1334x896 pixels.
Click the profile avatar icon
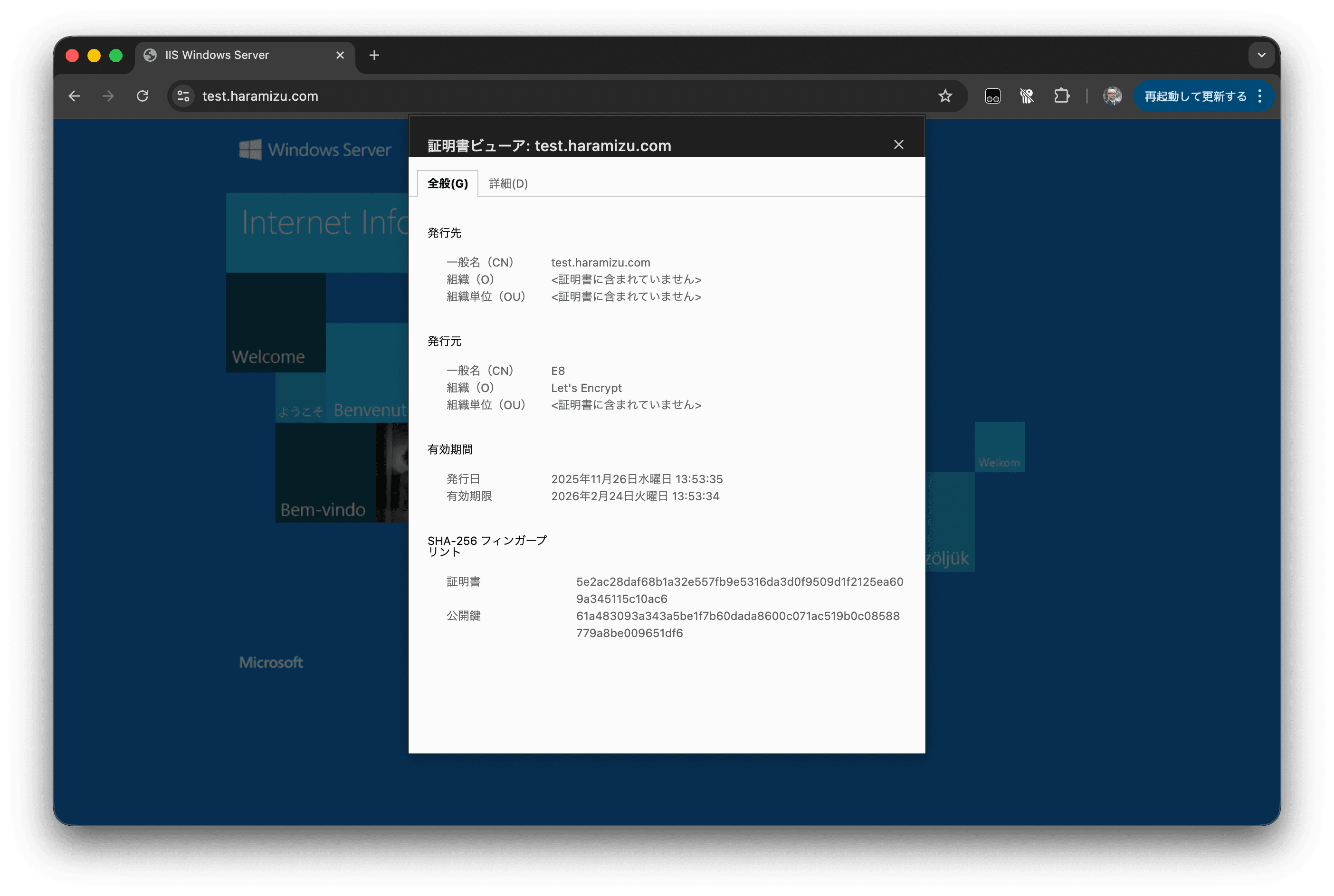[x=1112, y=96]
